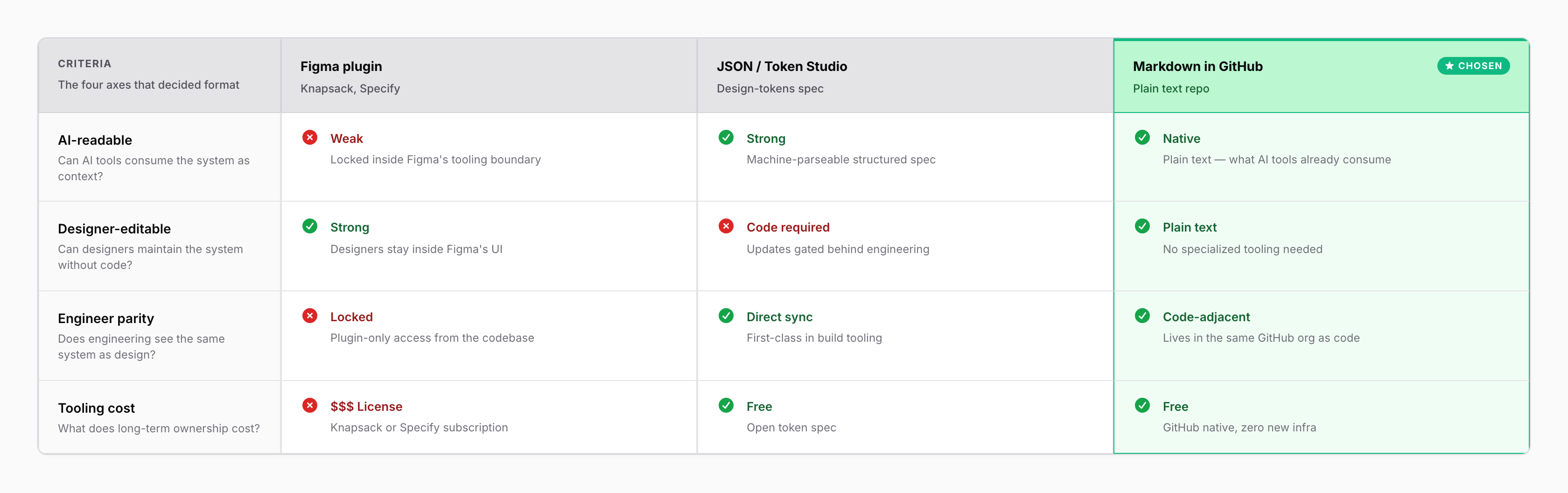The height and width of the screenshot is (493, 1568).
Task: Select the Markdown in GitHub column header
Action: (1321, 76)
